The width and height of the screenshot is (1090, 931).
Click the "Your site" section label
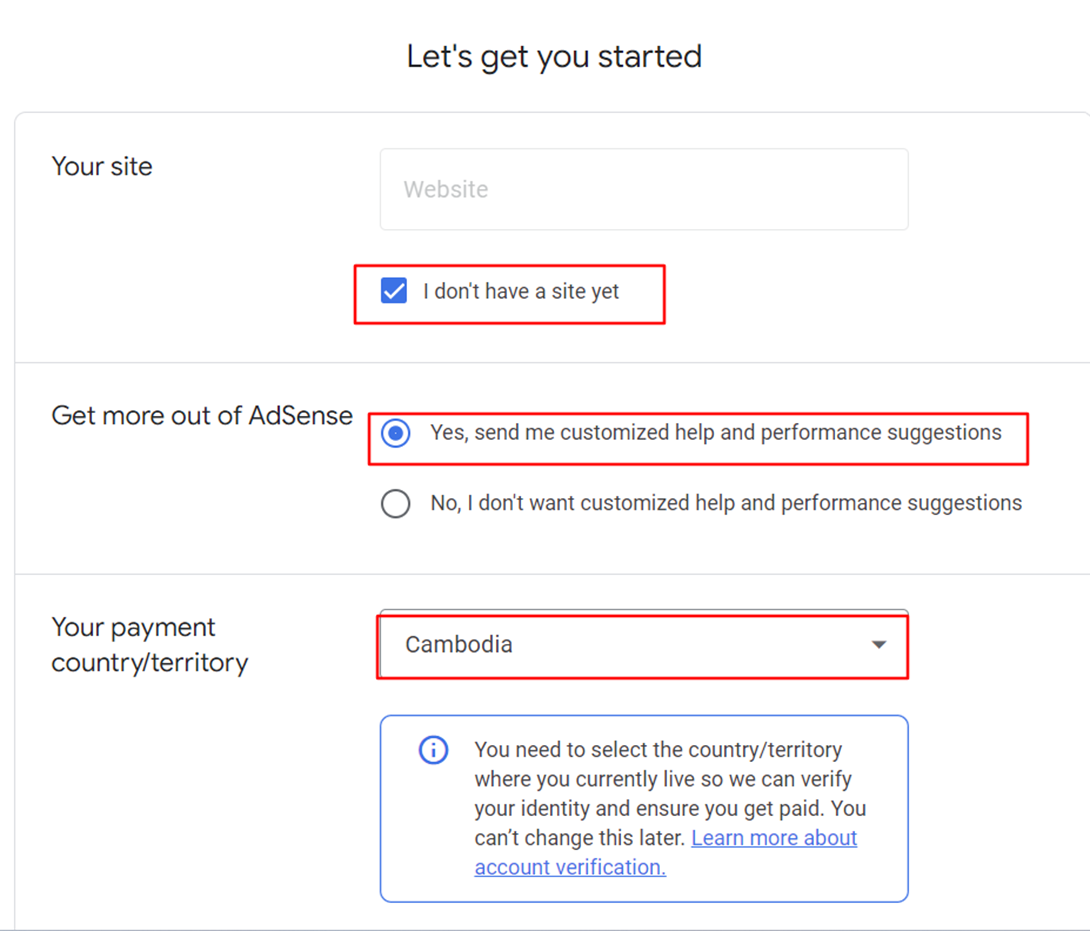(102, 166)
